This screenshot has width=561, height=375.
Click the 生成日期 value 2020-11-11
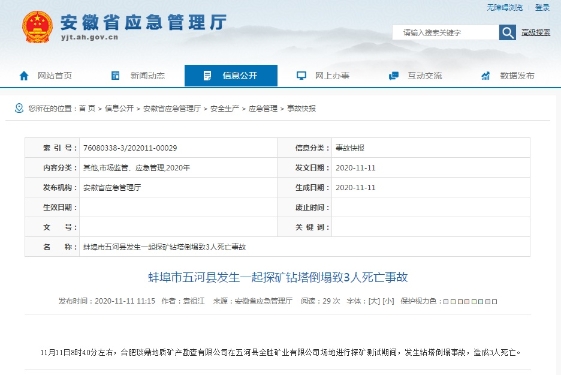tap(355, 188)
